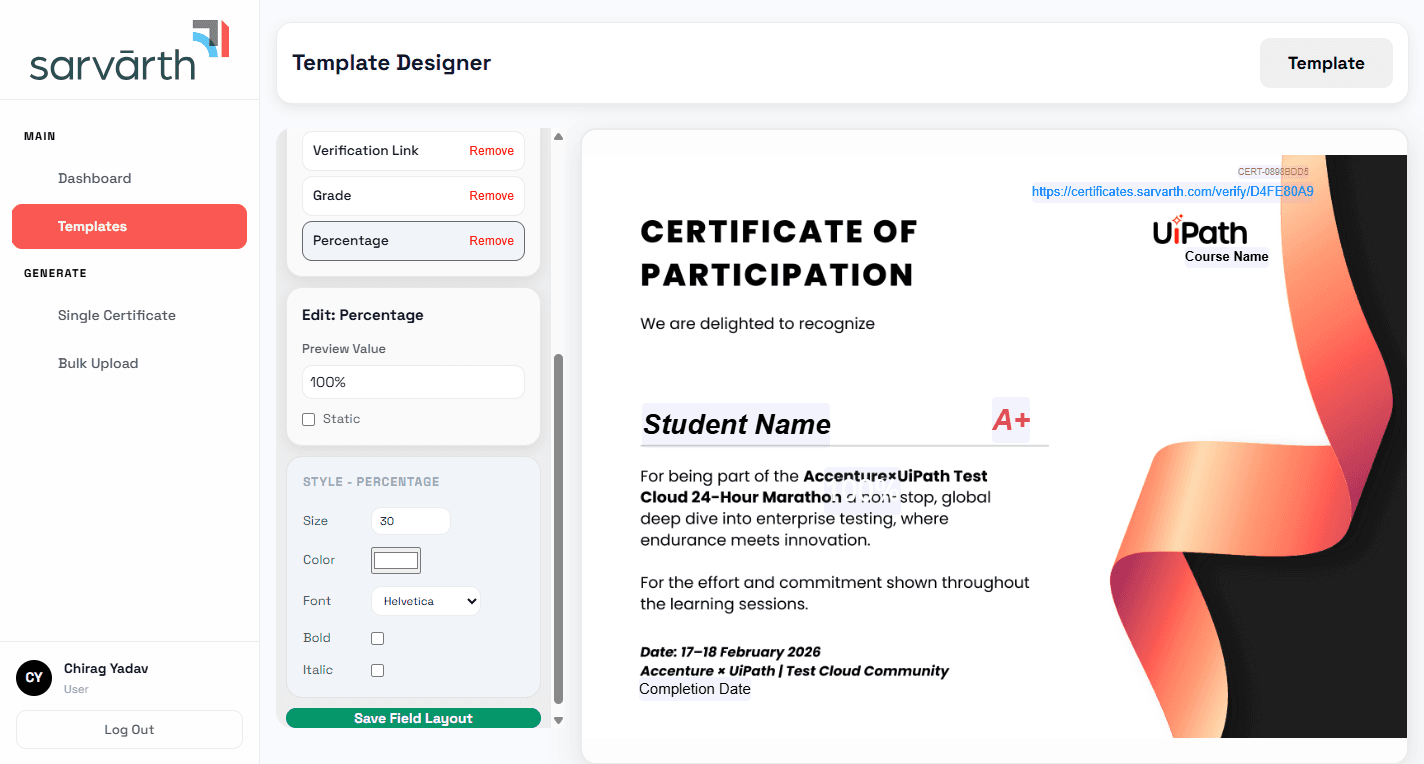Screen dimensions: 1424x764
Task: Click the Preview Value input field
Action: tap(413, 382)
